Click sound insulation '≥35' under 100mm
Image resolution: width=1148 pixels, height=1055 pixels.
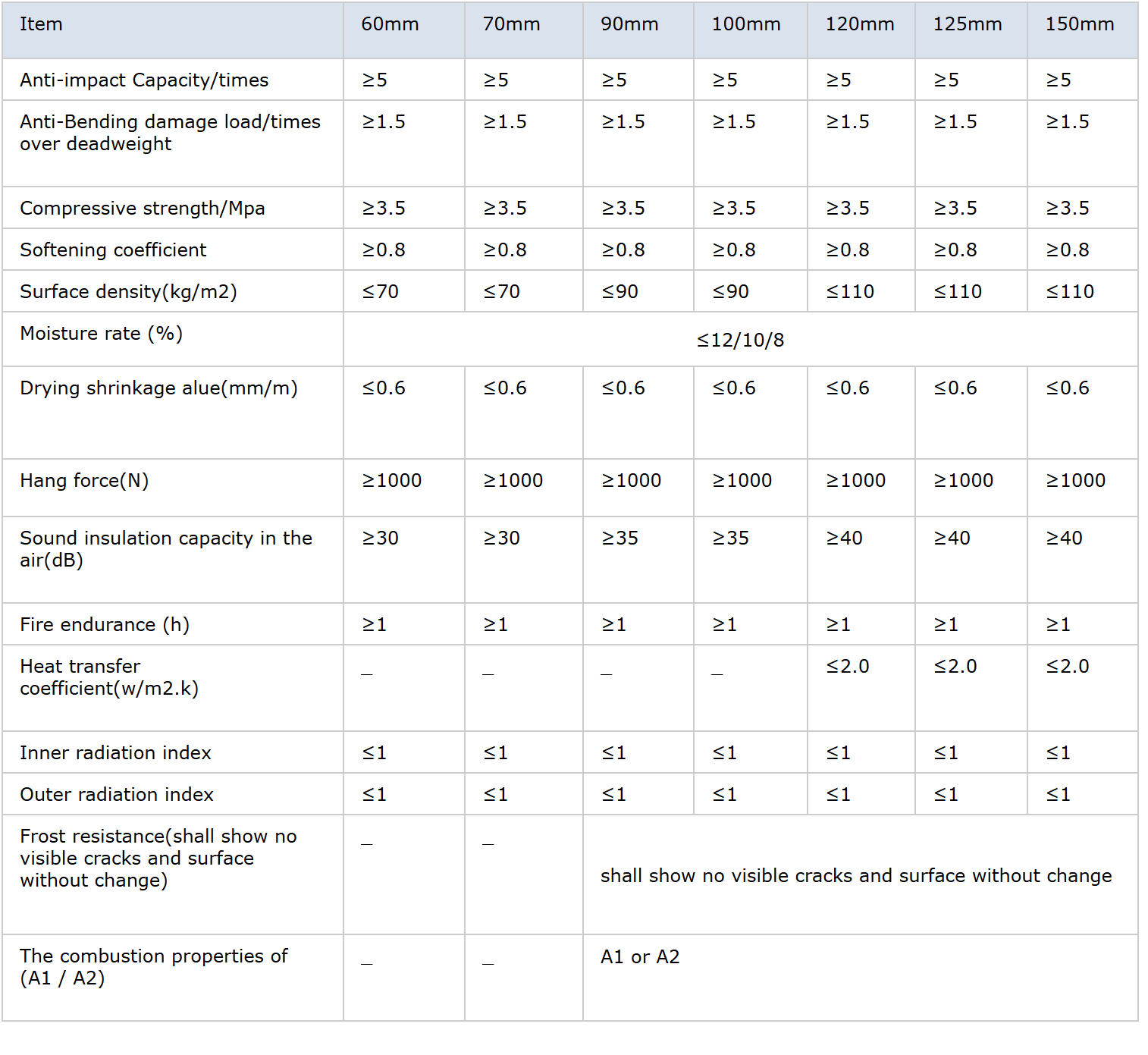click(730, 538)
